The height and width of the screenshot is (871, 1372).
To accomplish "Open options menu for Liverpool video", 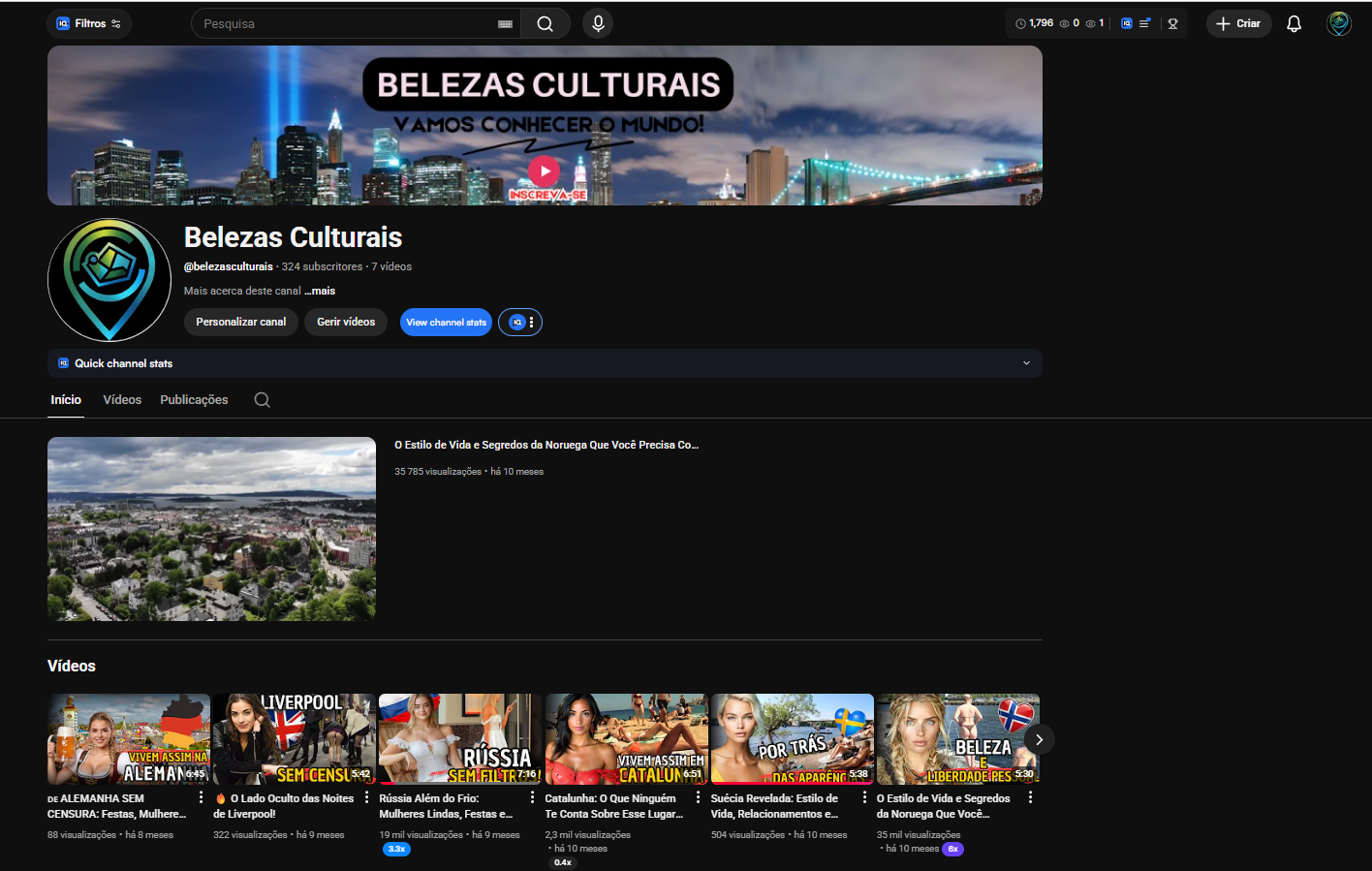I will click(x=366, y=797).
